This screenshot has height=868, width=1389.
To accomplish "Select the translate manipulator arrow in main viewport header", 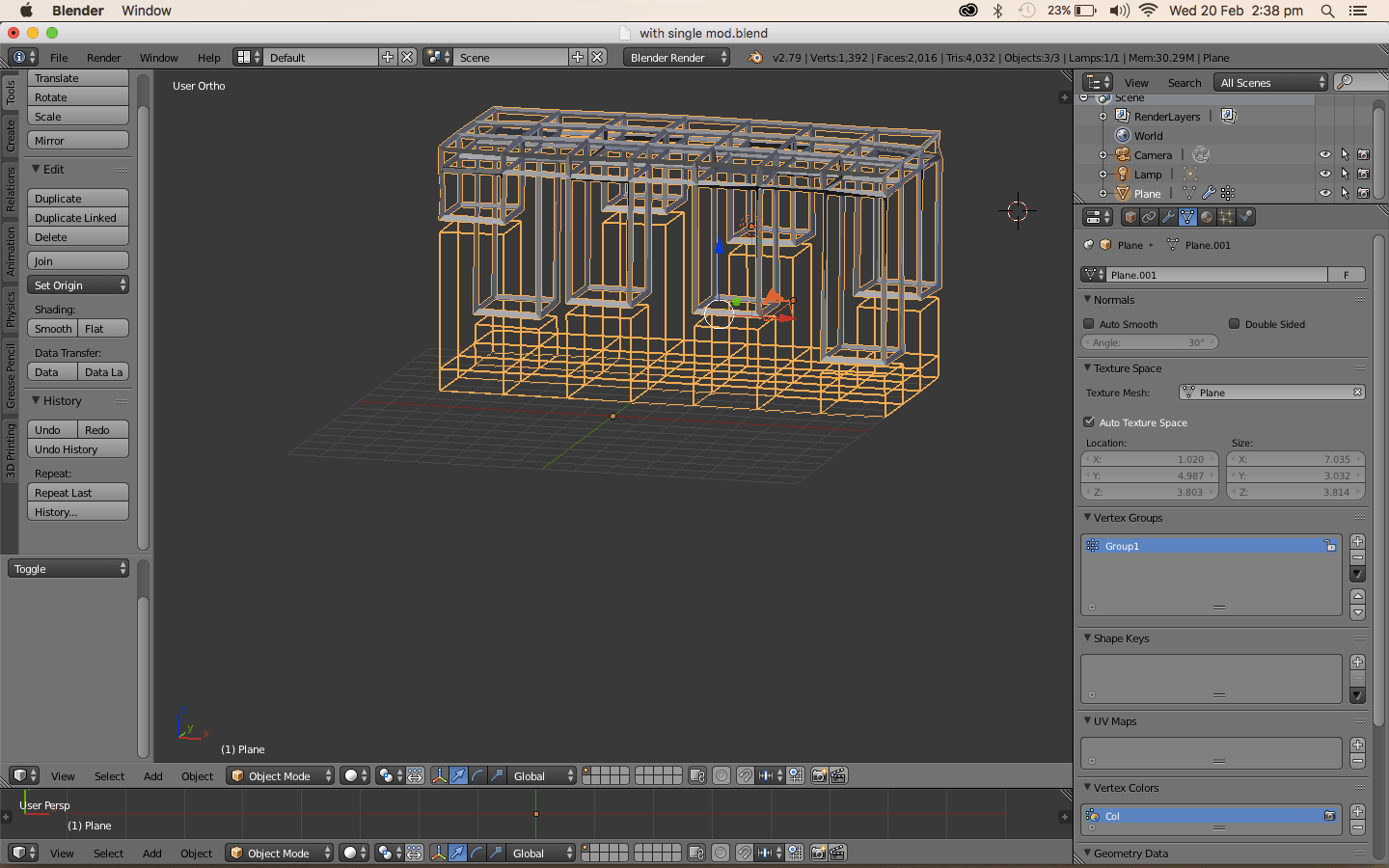I will pyautogui.click(x=458, y=775).
